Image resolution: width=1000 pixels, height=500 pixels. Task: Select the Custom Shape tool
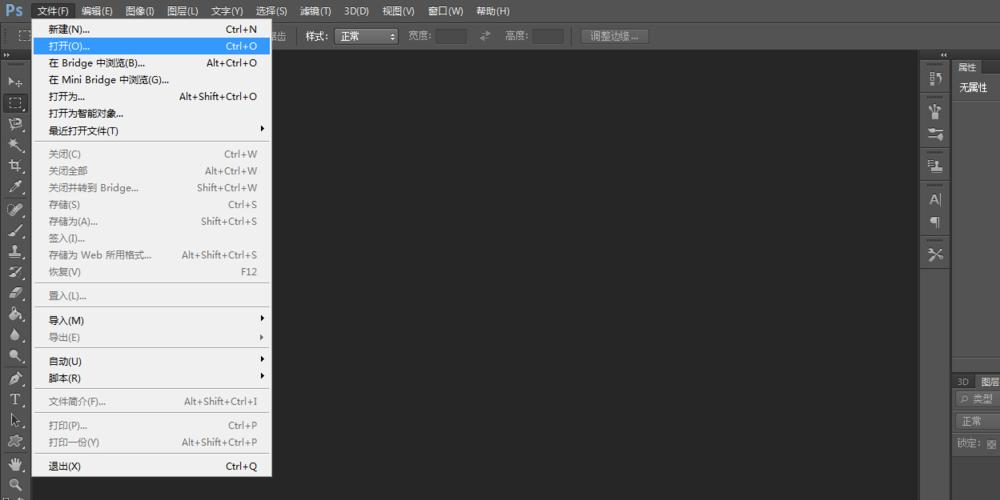coord(15,442)
